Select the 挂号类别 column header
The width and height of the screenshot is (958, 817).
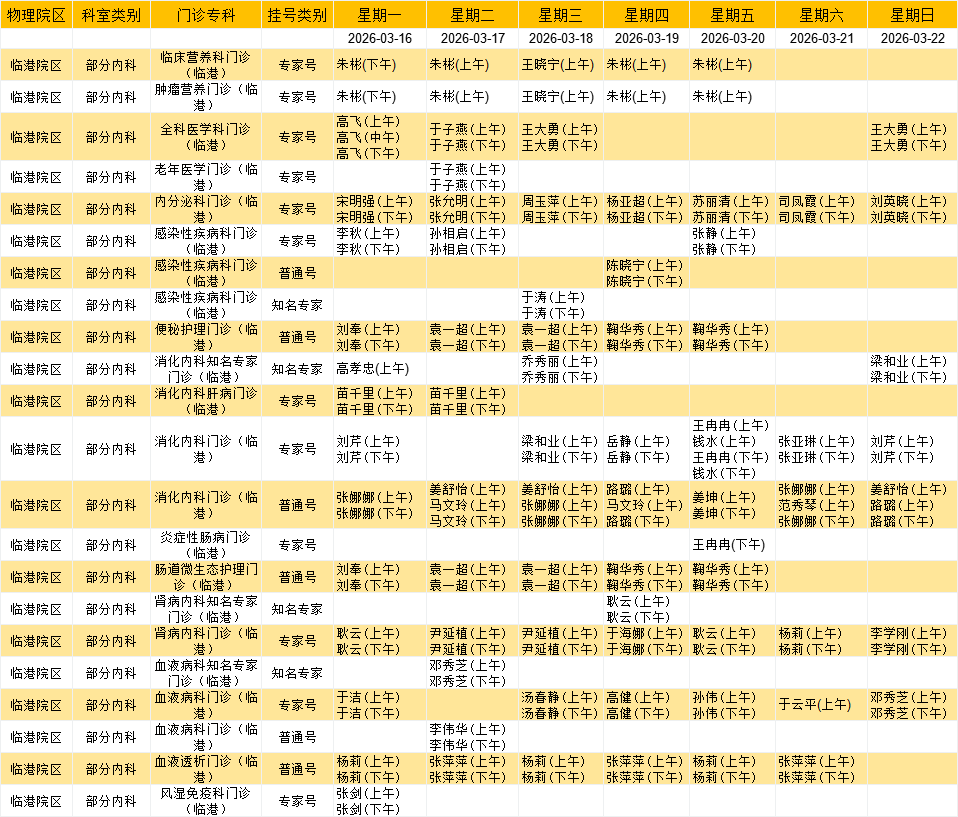(297, 15)
